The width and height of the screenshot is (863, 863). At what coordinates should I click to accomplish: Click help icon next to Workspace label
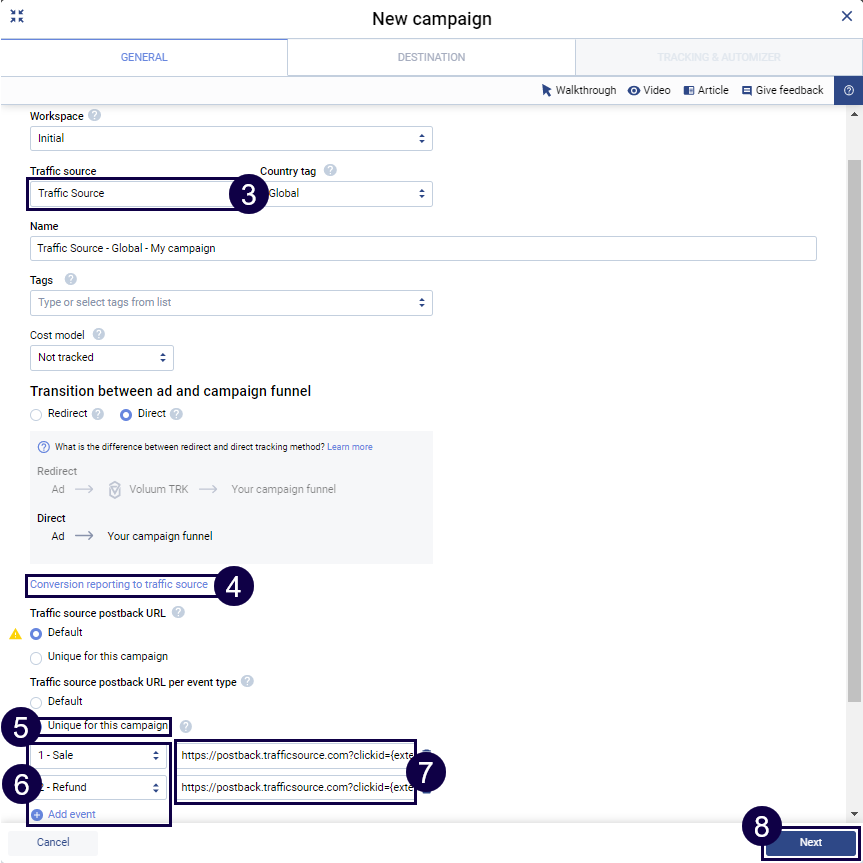[95, 116]
